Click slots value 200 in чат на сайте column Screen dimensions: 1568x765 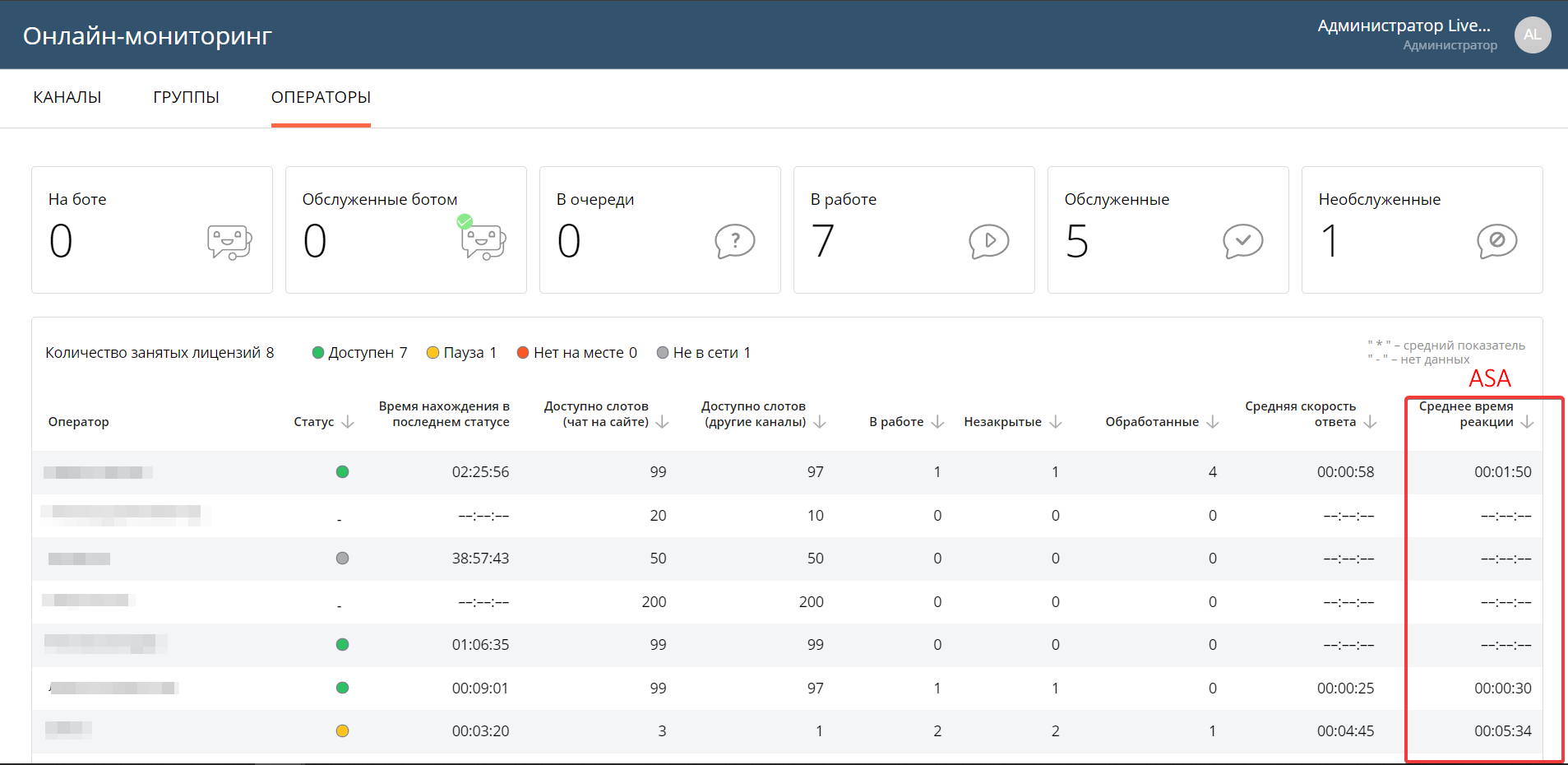[x=654, y=602]
